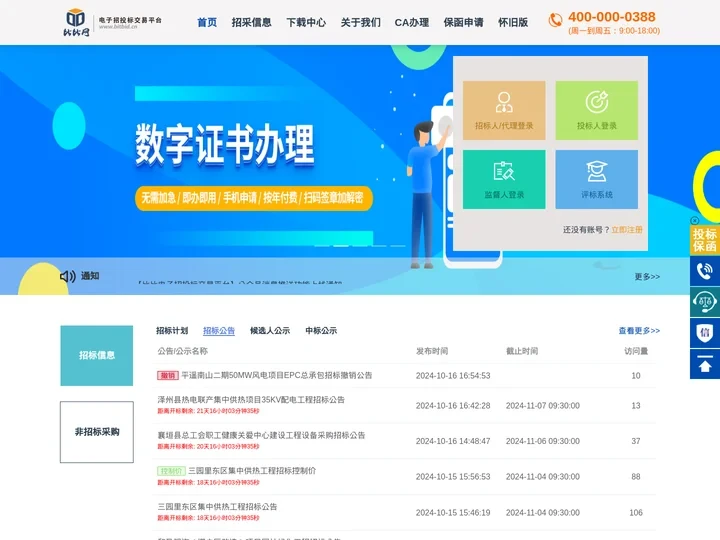The height and width of the screenshot is (540, 720).
Task: Select 非招标采购 category button
Action: coord(96,432)
